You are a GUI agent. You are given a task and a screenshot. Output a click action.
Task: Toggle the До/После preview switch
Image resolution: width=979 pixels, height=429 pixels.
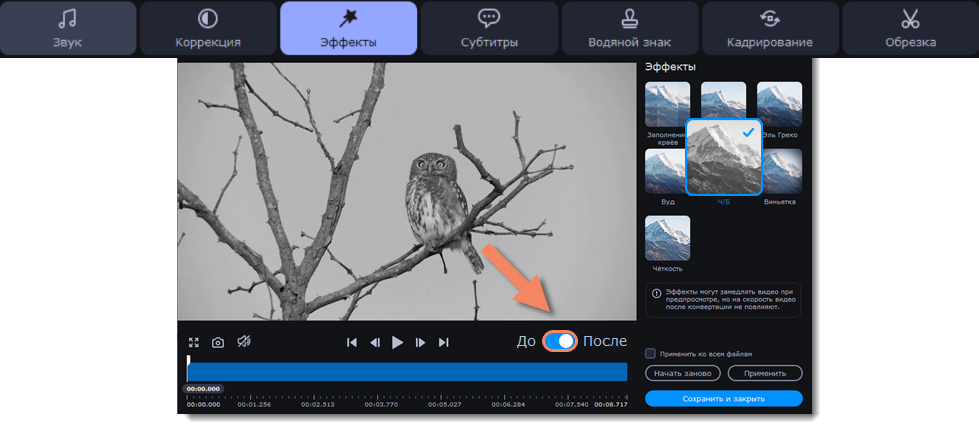(x=560, y=342)
